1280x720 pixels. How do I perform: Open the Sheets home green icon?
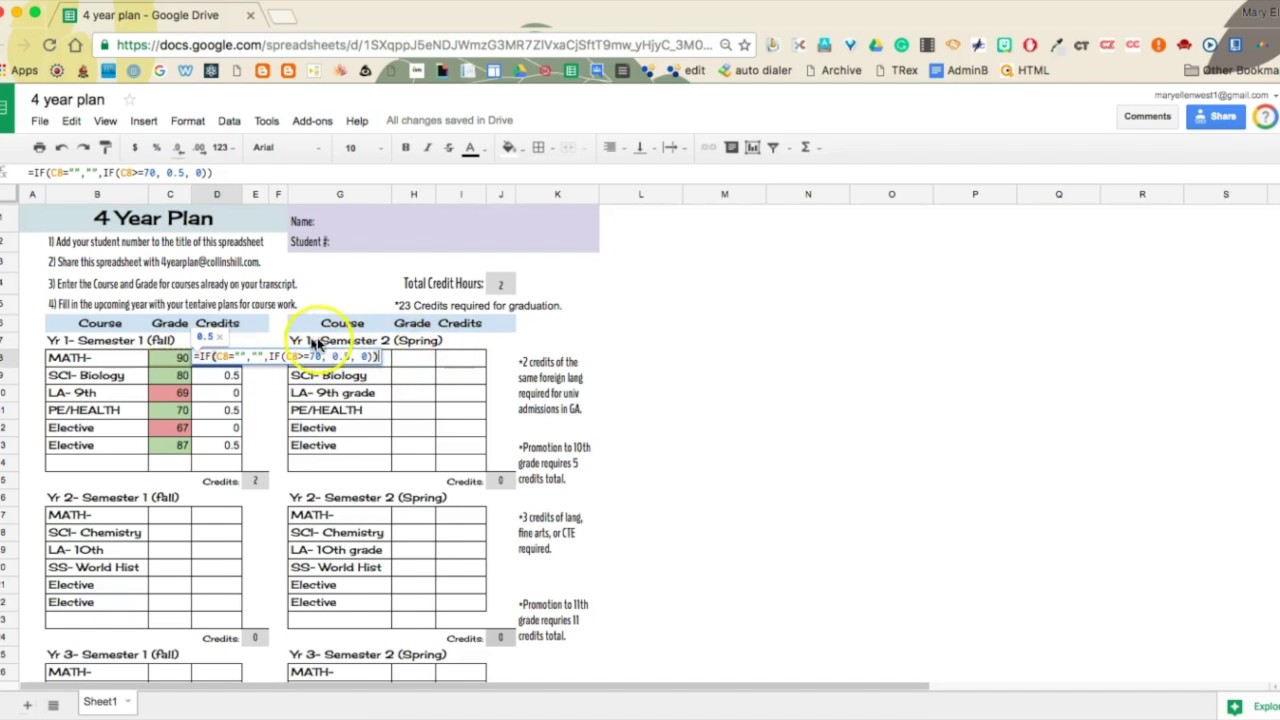coord(7,108)
